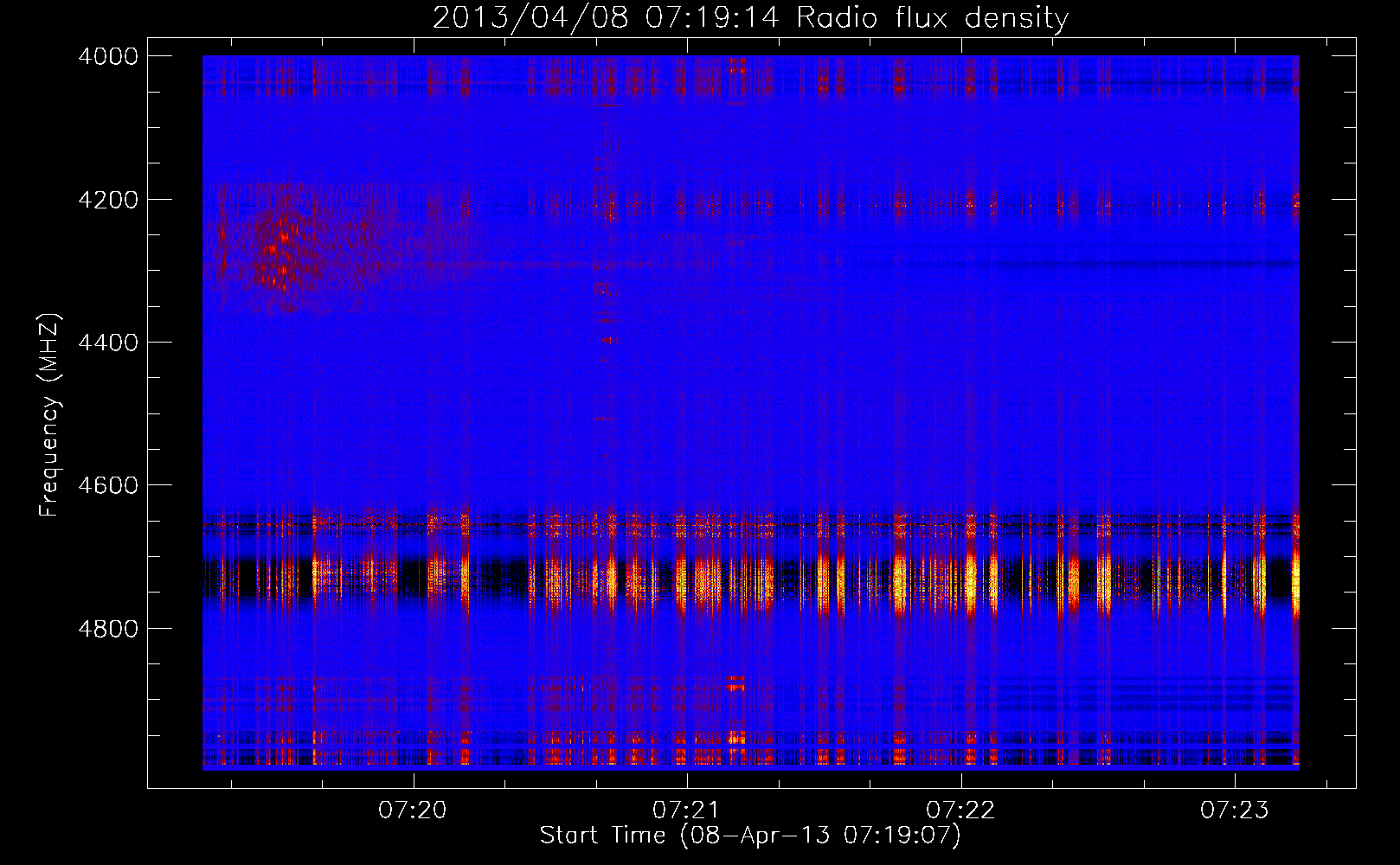
Task: Click the 4800 frequency tick label
Action: [x=108, y=628]
